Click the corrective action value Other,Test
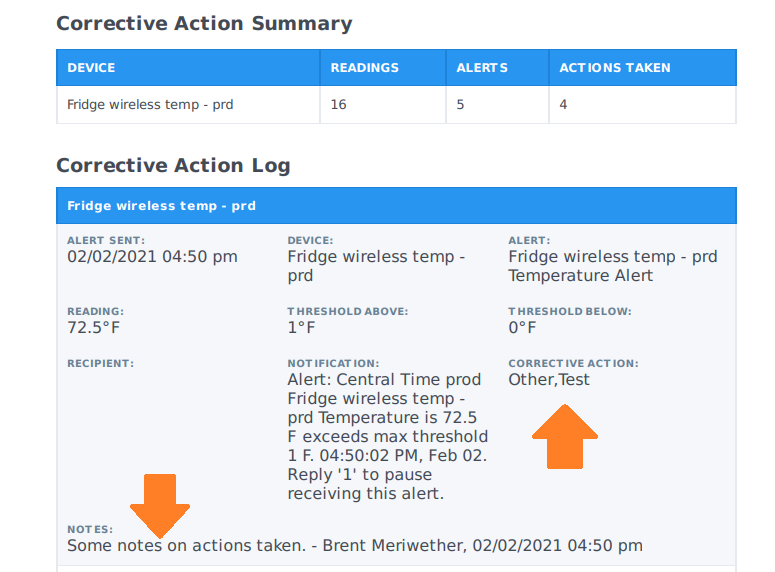Viewport: 775px width, 572px height. (549, 379)
